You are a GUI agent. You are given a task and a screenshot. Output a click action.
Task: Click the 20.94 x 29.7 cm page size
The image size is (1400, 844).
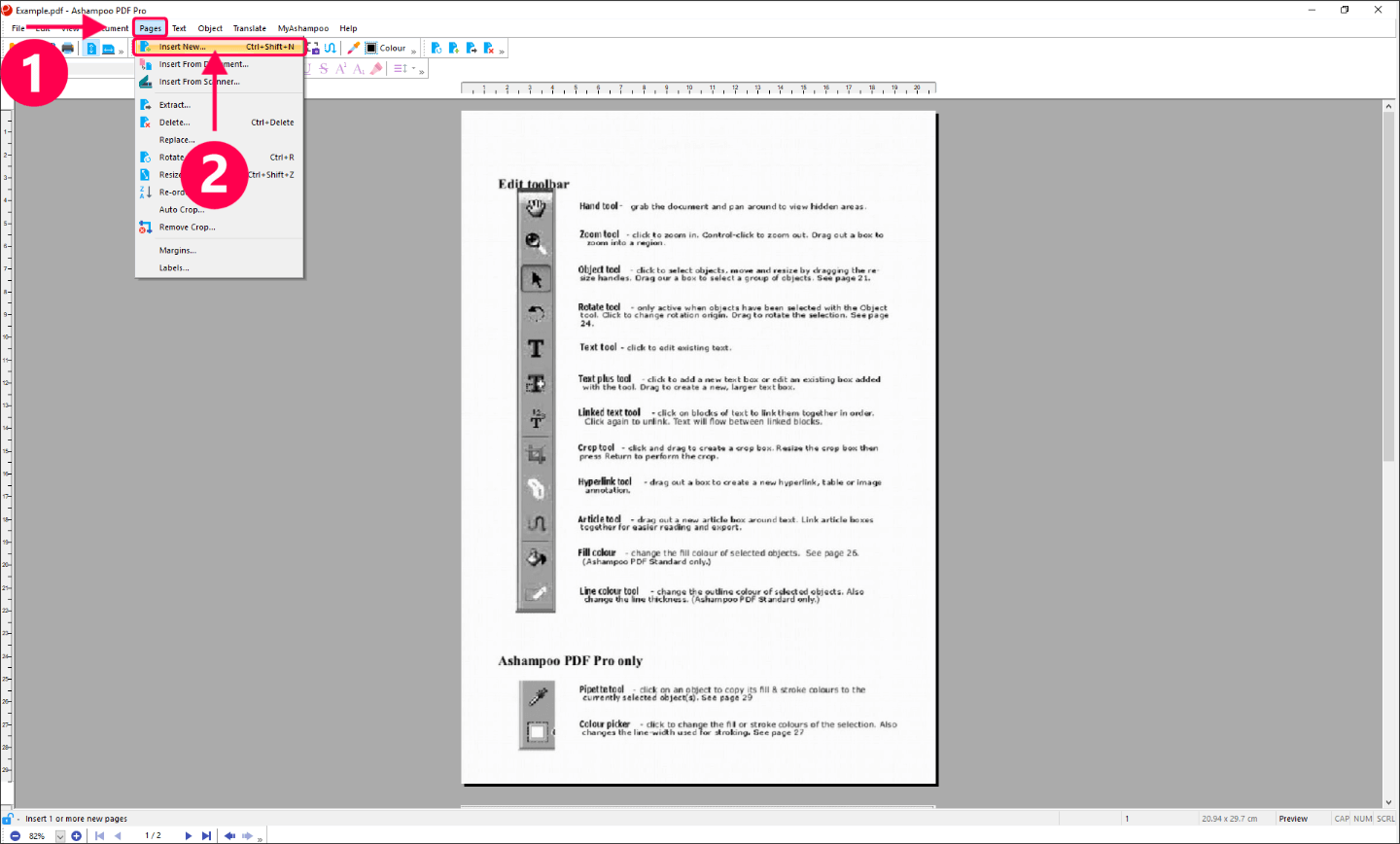pos(1230,819)
